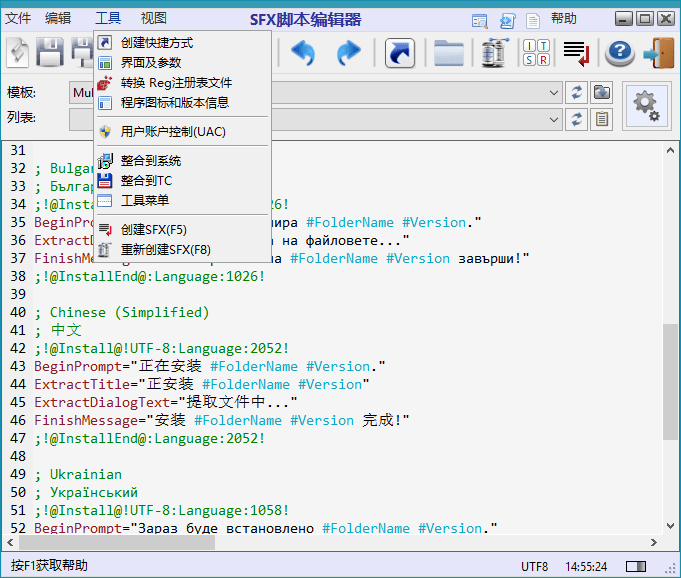Expand the 列表 list dropdown arrow

(x=554, y=120)
